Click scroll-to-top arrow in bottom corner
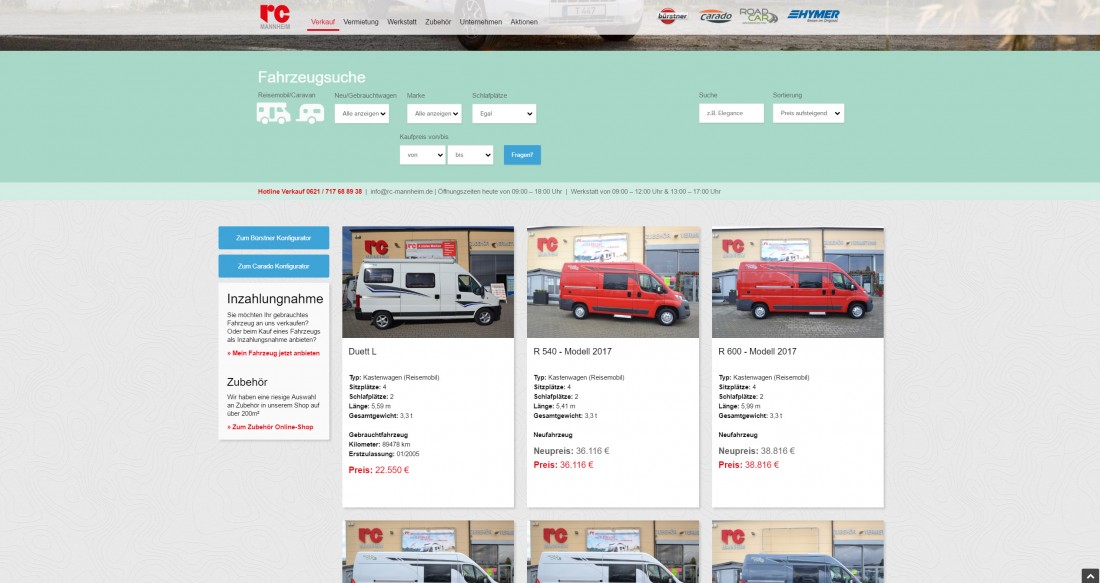 click(1089, 575)
